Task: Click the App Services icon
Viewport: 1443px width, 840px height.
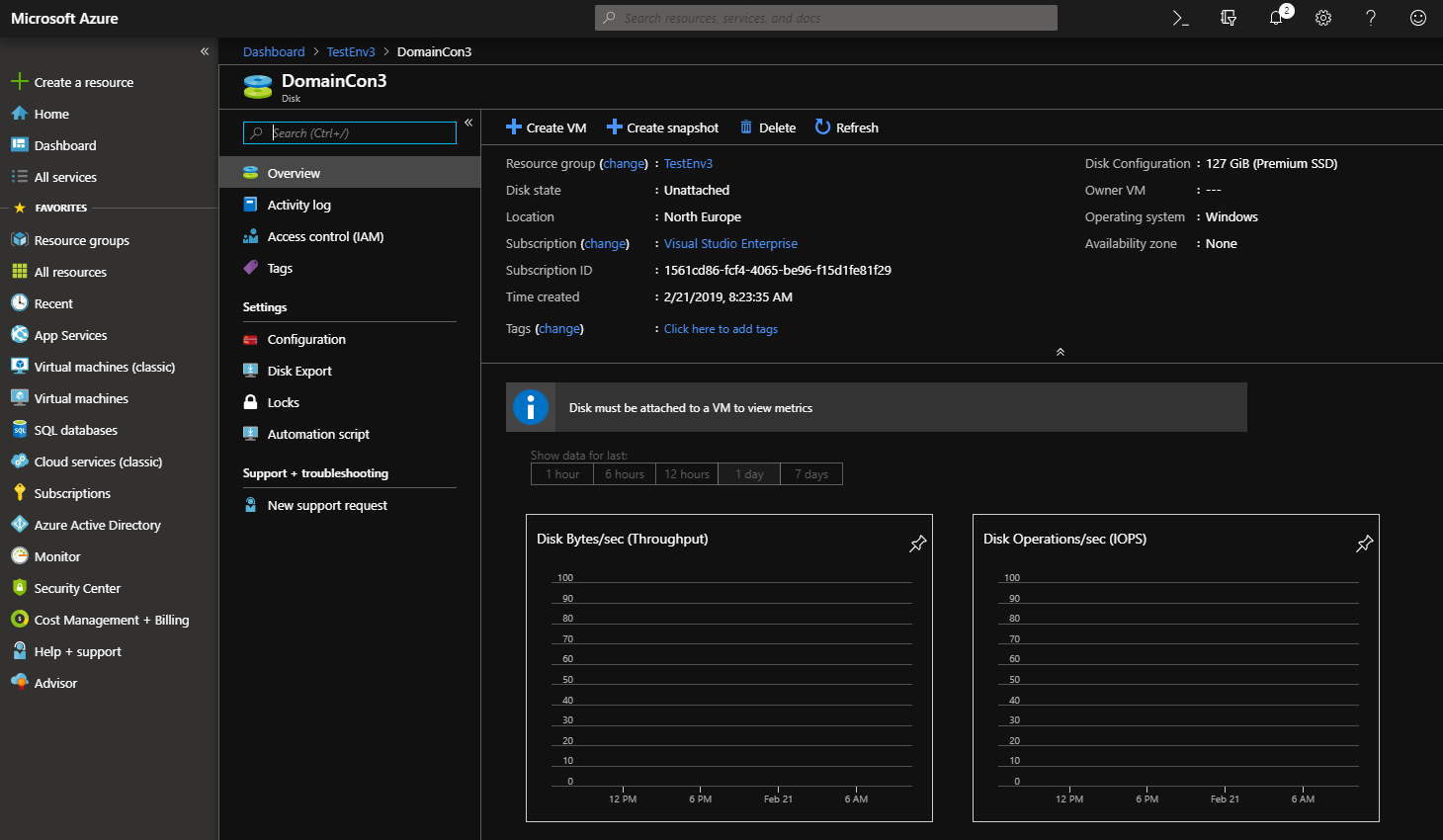Action: click(19, 335)
